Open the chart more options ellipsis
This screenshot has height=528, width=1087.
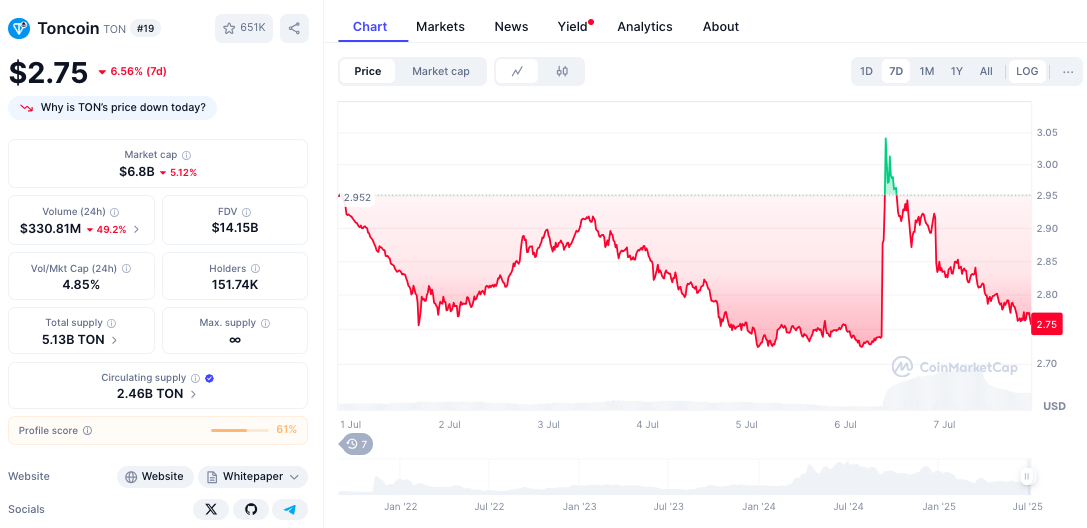tap(1068, 71)
